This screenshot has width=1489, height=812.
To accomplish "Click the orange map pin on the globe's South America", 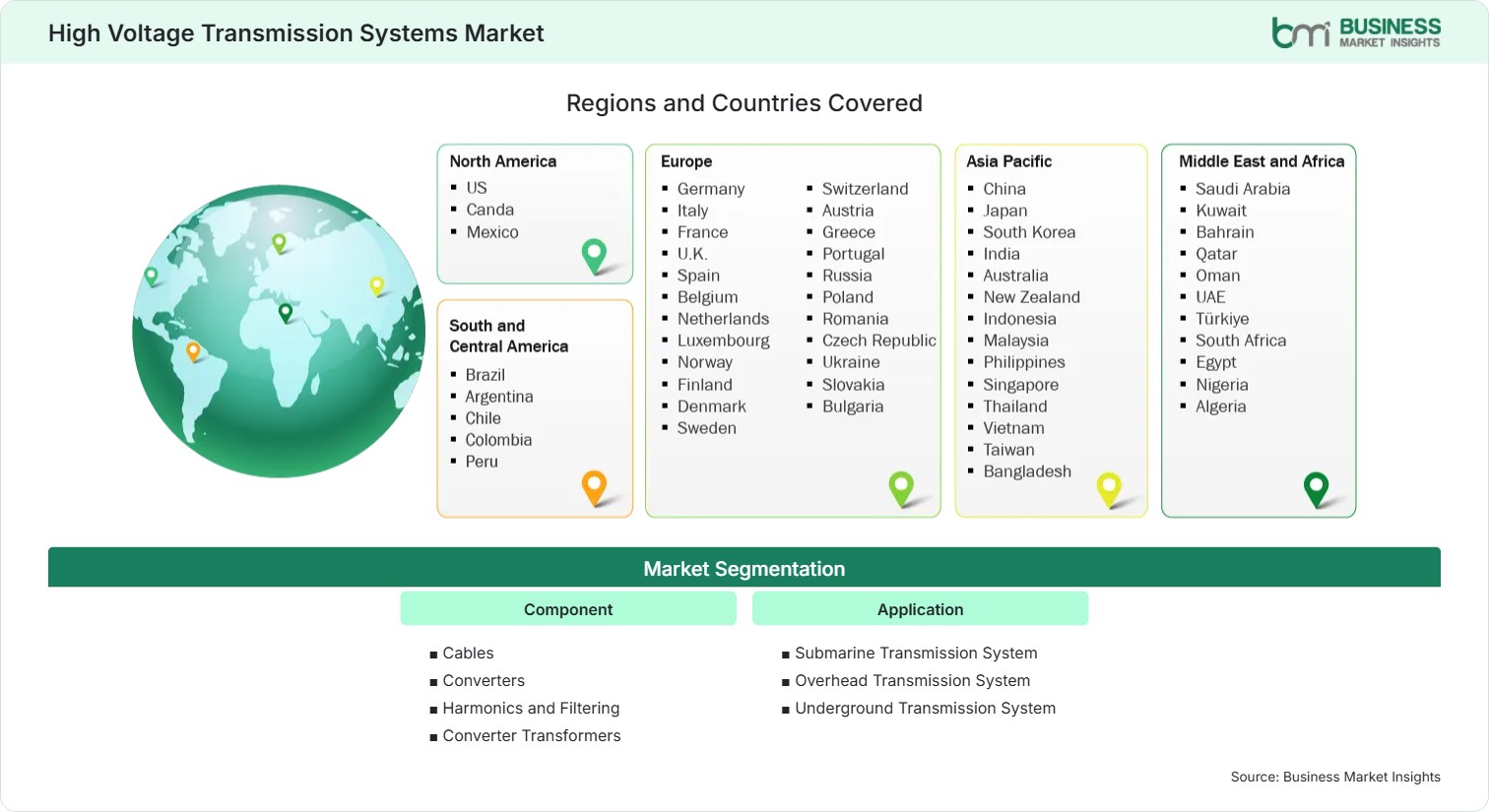I will pos(193,350).
